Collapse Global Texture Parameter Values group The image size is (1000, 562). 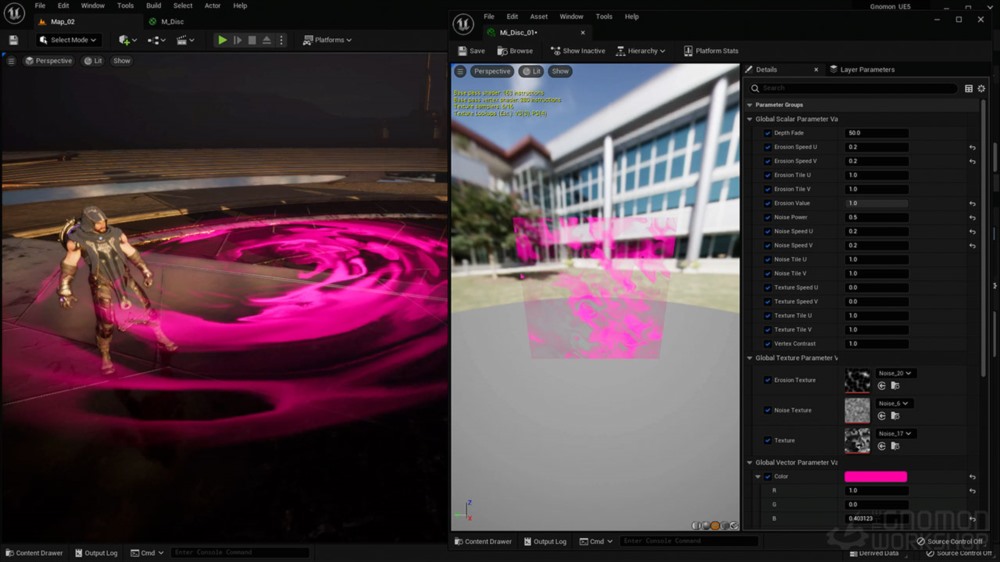click(749, 359)
